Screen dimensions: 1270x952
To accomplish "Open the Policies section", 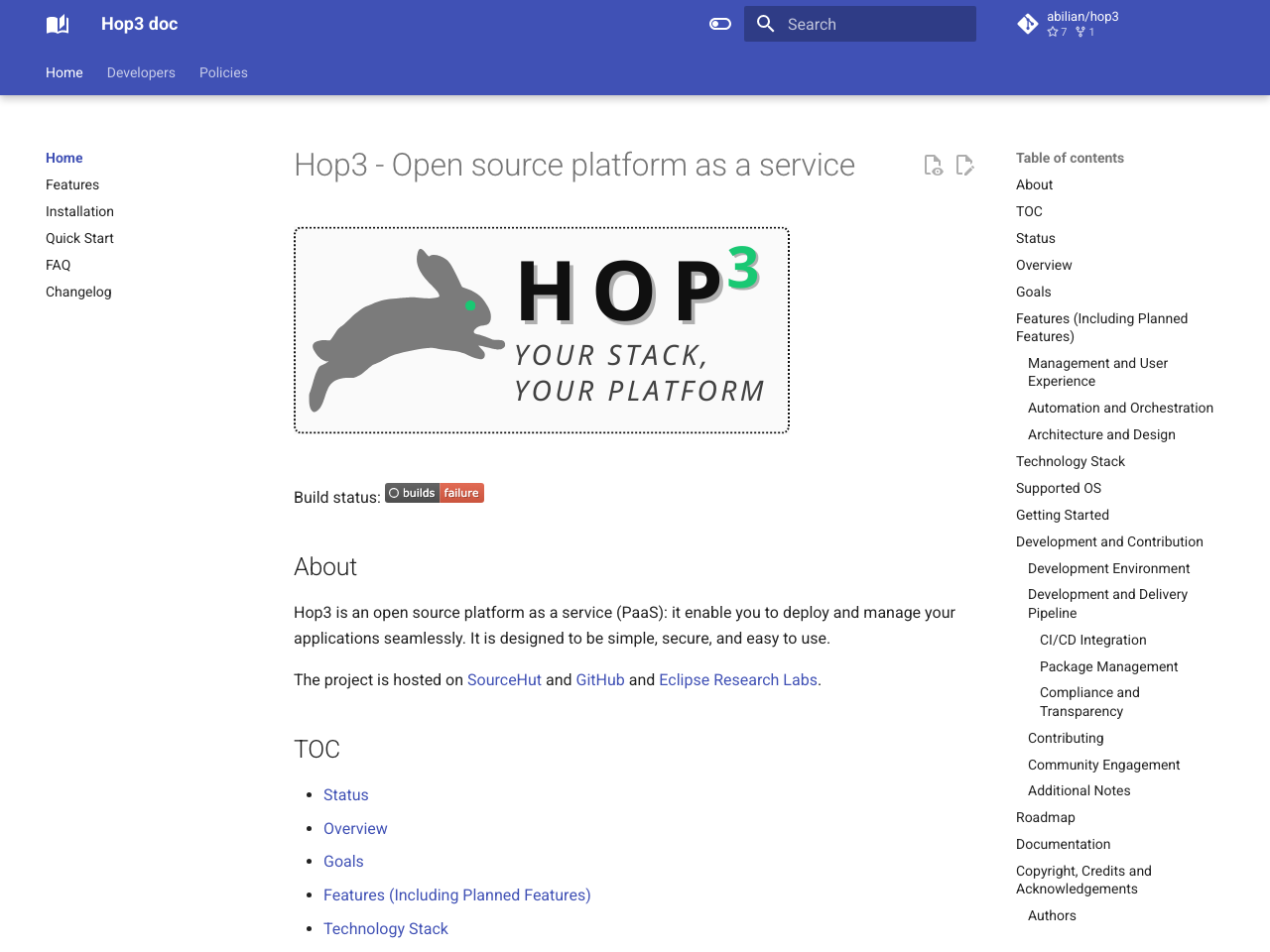I will point(223,71).
